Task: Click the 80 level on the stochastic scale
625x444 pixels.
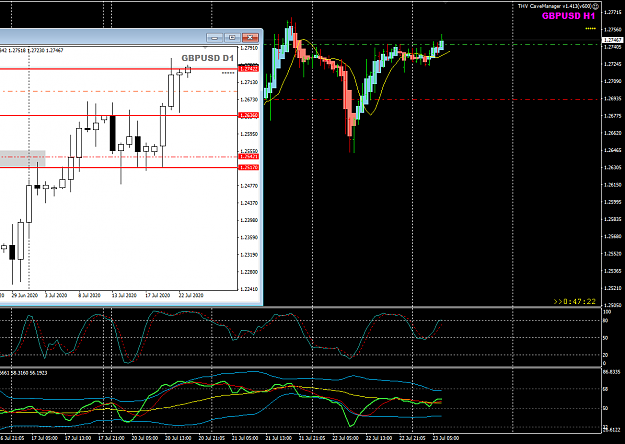Action: tap(605, 320)
